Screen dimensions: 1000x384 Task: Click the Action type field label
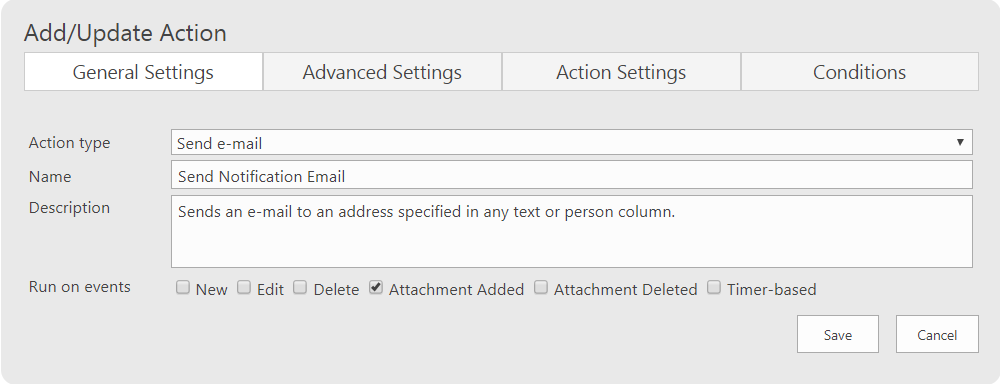tap(70, 143)
